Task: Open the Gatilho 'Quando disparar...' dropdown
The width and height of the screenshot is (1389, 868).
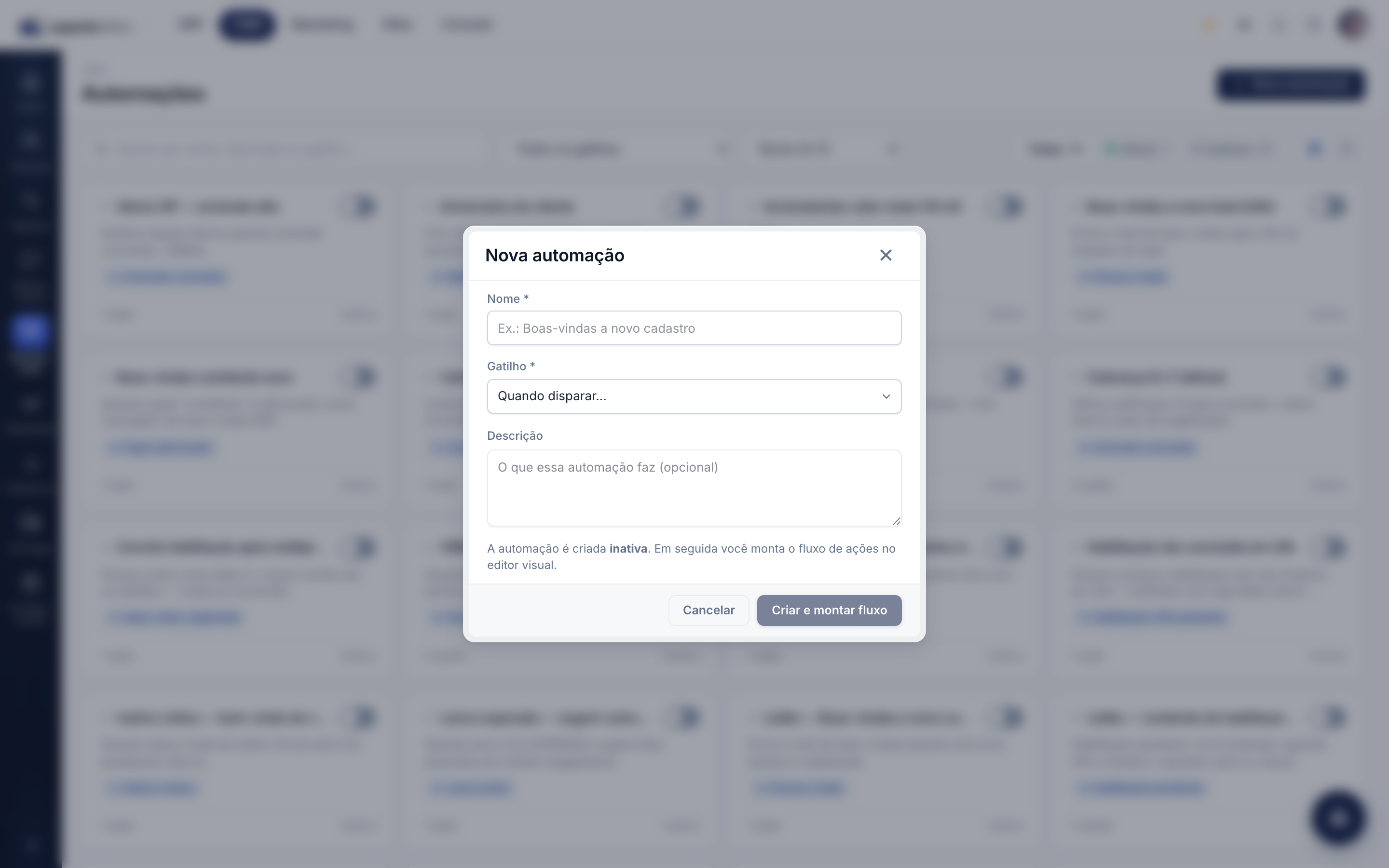Action: tap(694, 397)
